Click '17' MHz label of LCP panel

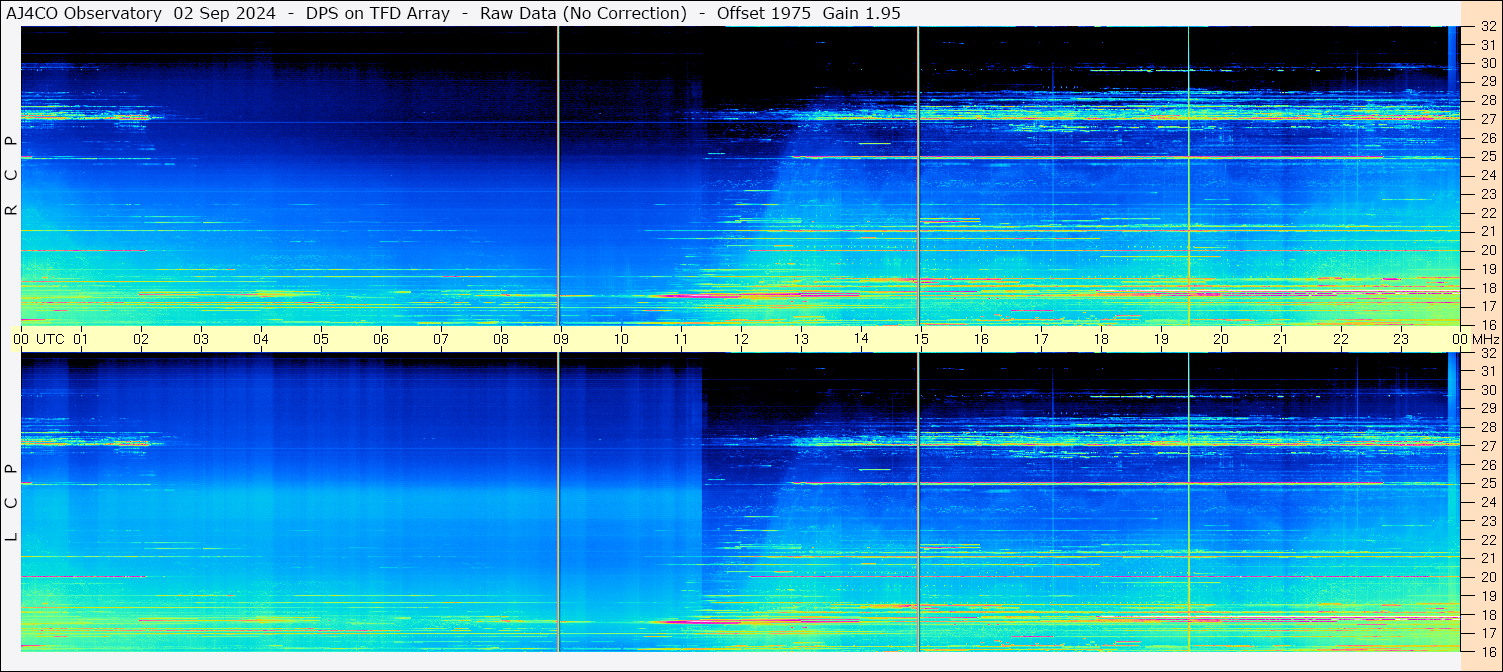[1488, 633]
